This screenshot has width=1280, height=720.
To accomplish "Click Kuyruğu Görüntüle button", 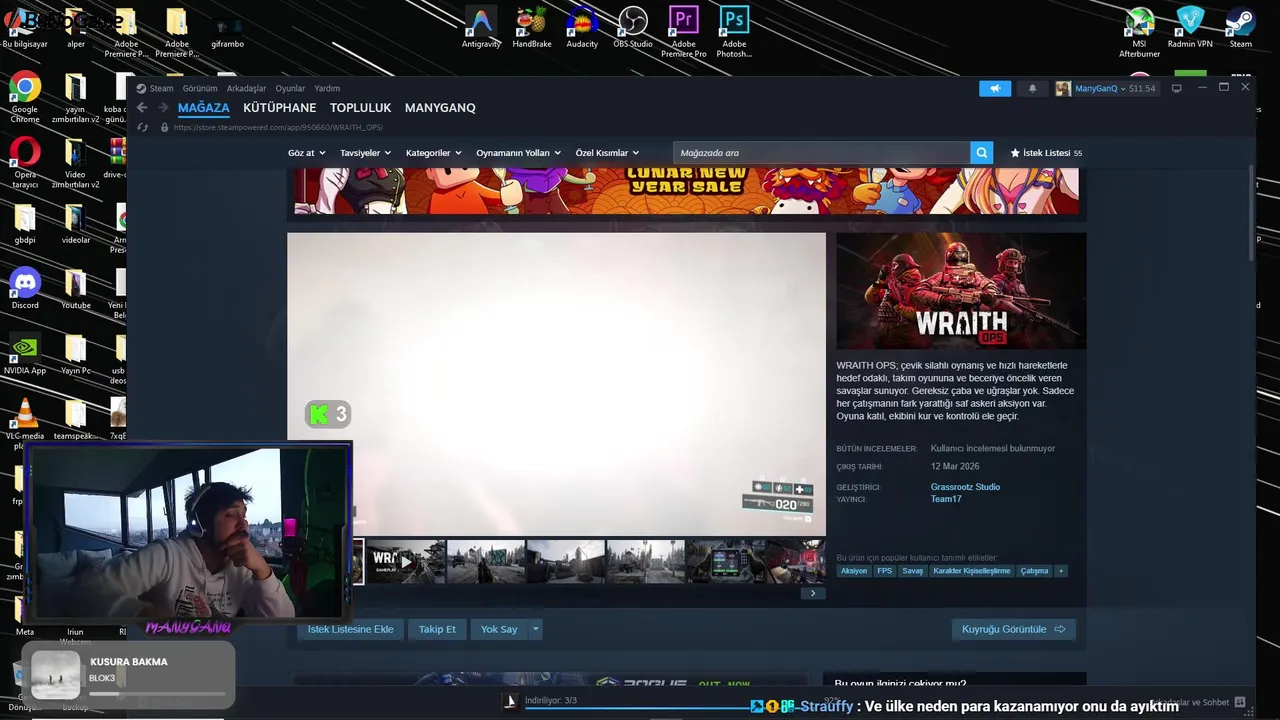I will tap(1013, 629).
